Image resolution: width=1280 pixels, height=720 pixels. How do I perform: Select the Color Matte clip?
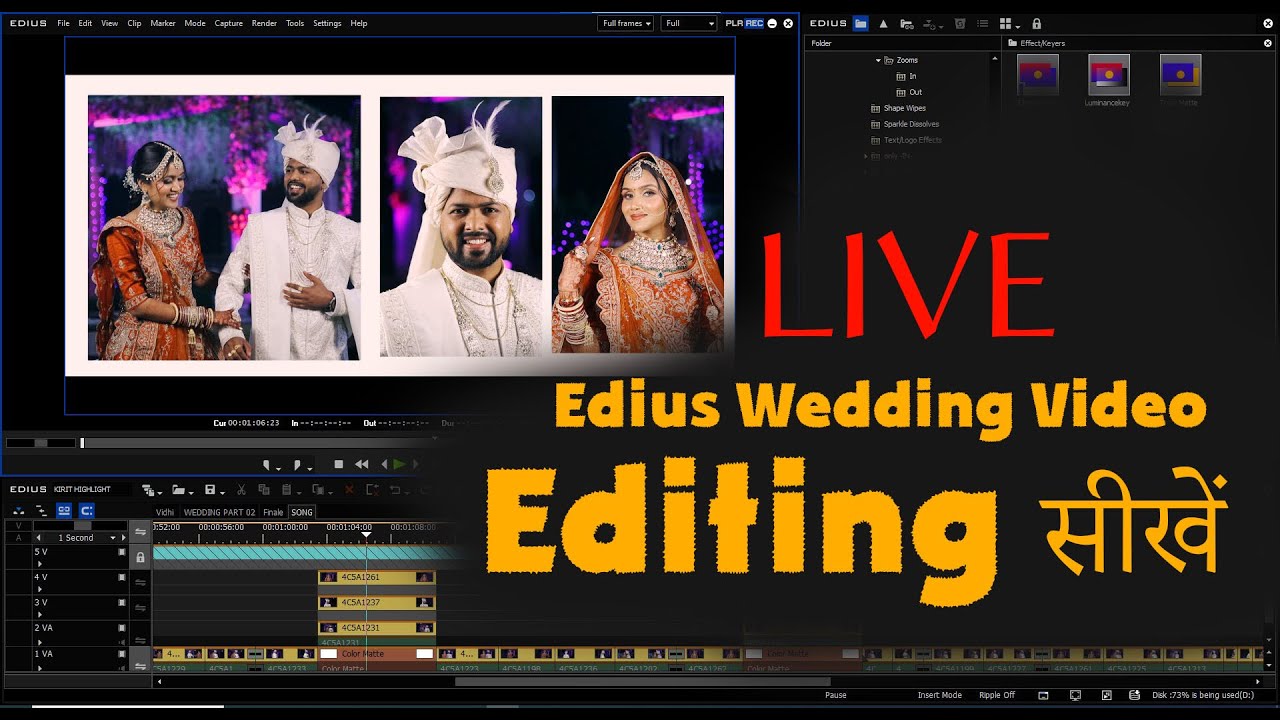tap(377, 654)
